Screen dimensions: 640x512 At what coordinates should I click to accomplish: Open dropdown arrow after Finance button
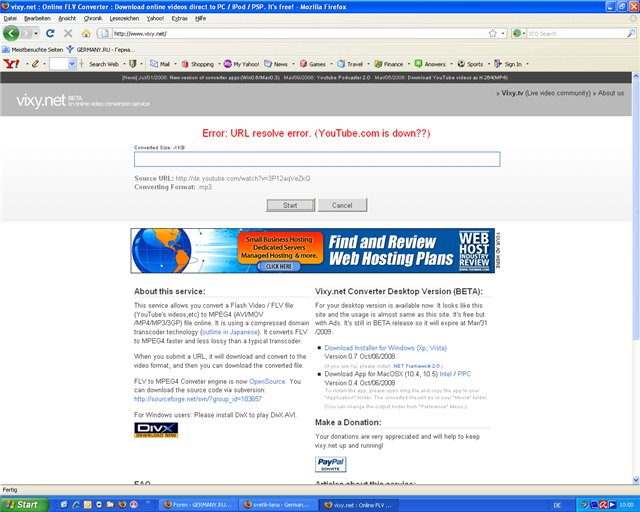409,64
